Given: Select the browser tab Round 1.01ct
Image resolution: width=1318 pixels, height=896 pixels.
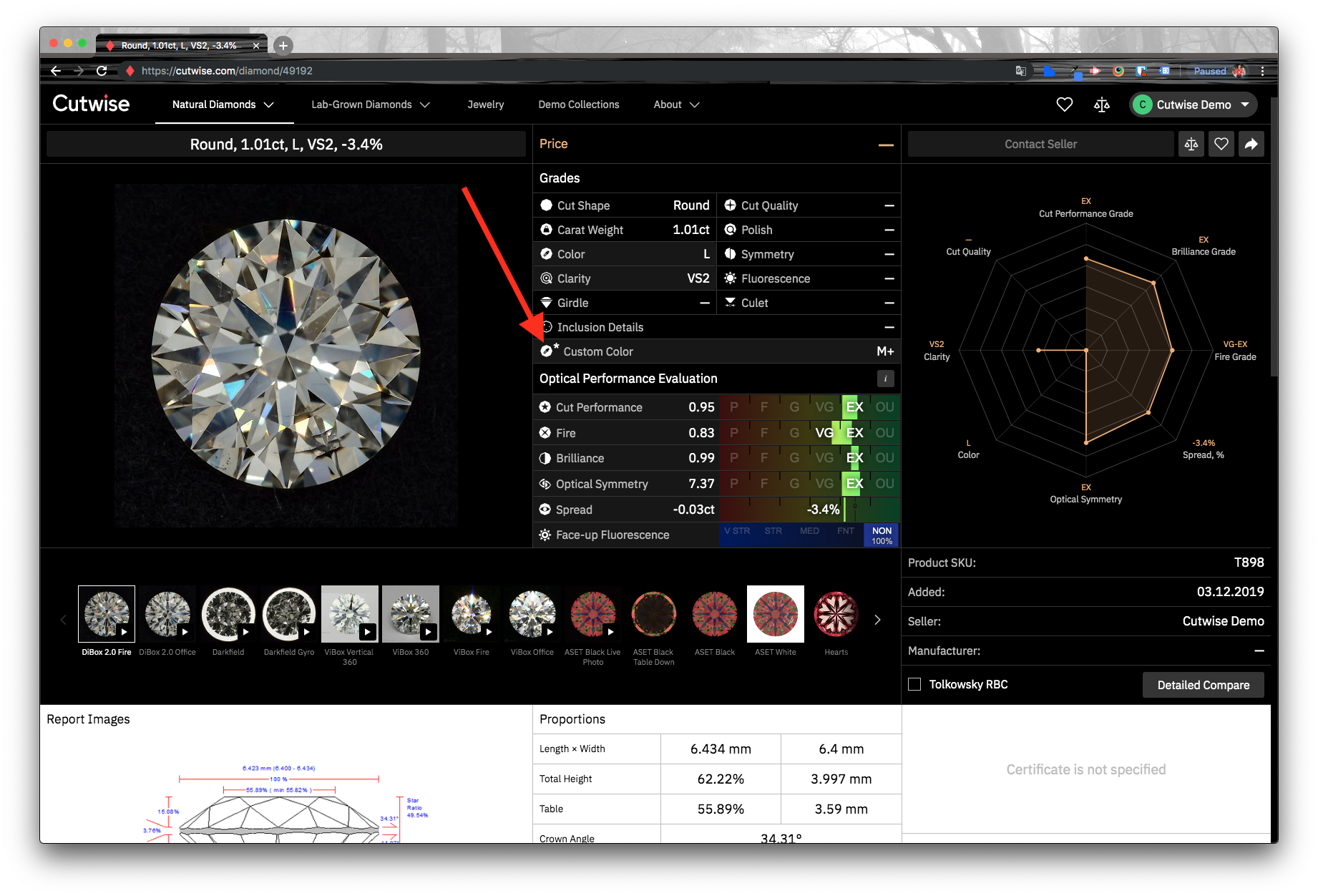Looking at the screenshot, I should coord(181,45).
